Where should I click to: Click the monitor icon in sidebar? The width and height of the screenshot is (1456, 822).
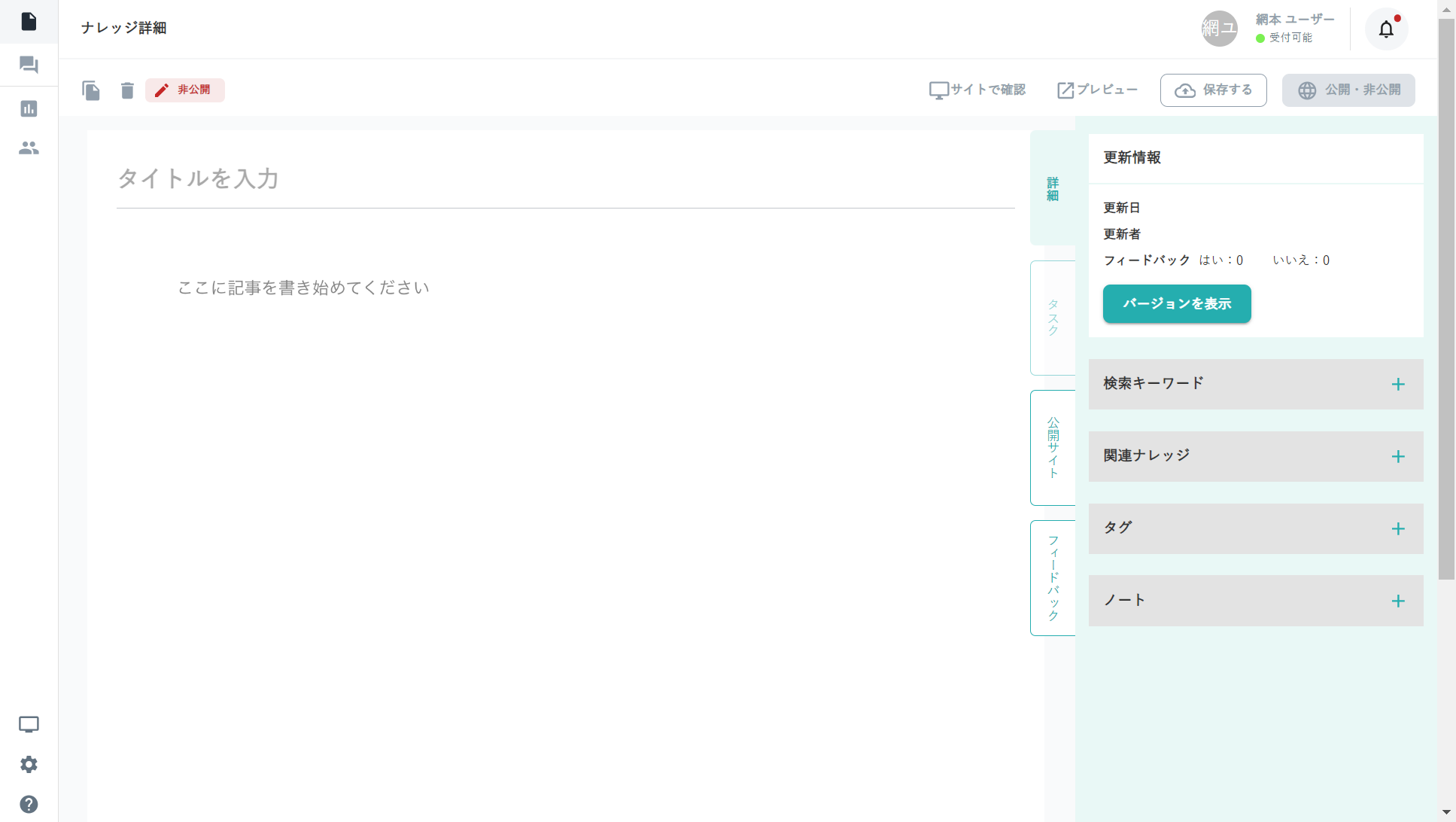[29, 724]
